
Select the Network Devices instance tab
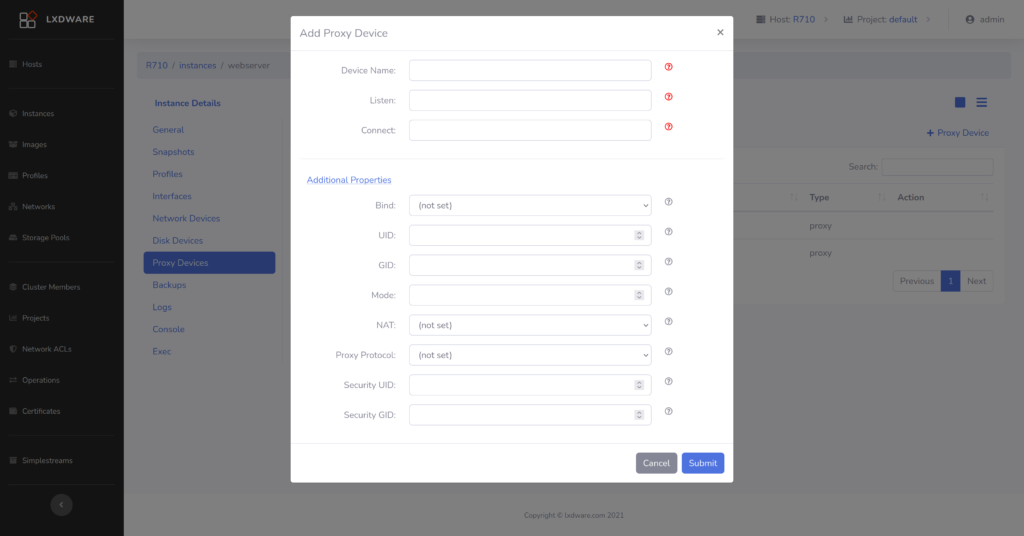[186, 219]
